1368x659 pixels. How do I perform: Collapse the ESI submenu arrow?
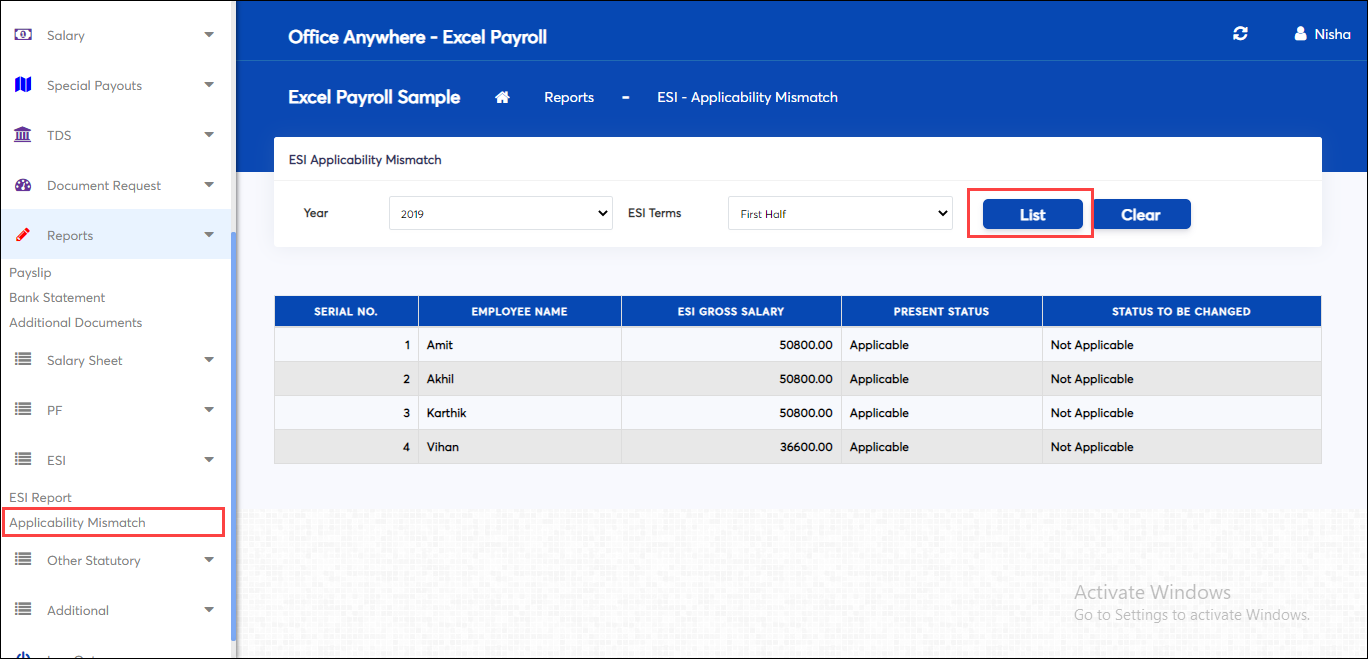click(209, 460)
